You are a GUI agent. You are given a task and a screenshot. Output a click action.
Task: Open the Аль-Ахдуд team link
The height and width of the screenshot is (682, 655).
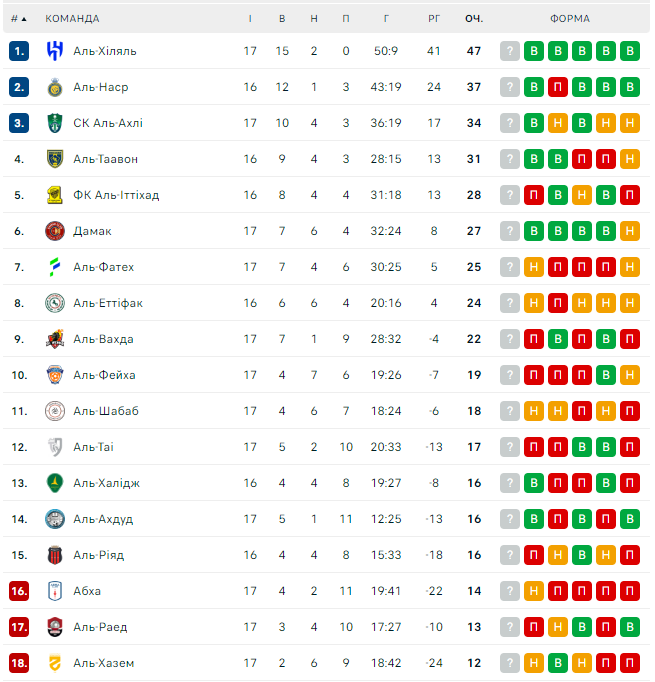[102, 519]
